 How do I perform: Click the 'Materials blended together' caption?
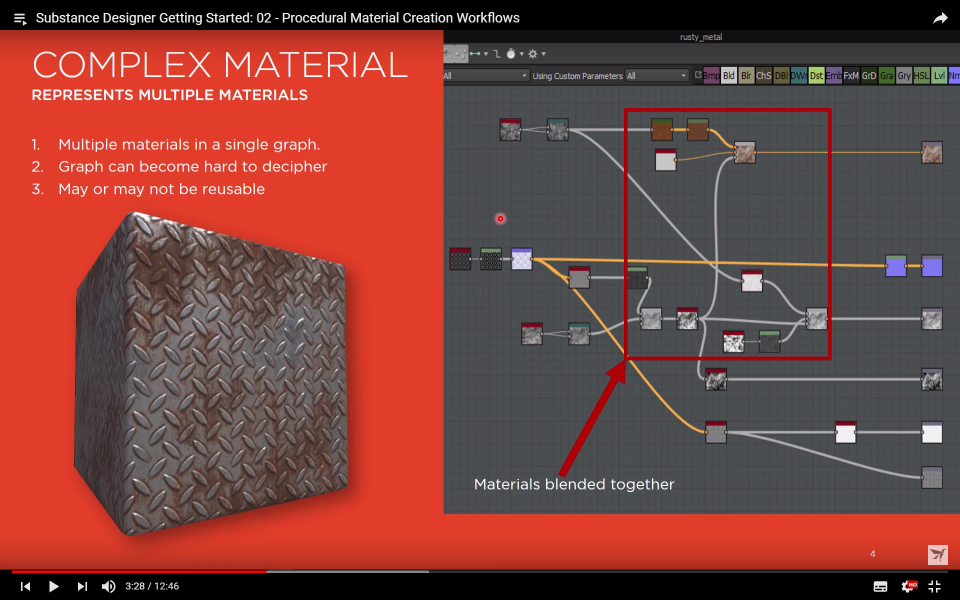(x=574, y=484)
